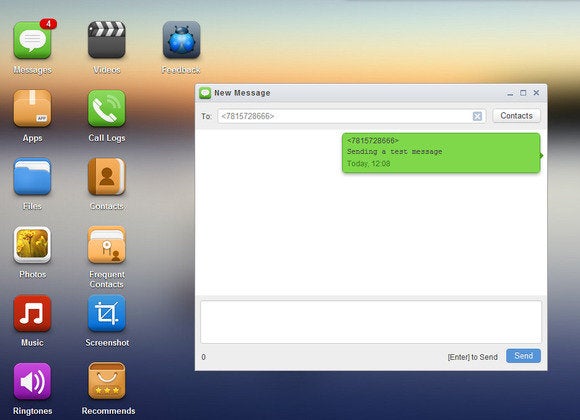580x420 pixels.
Task: Click the 'New Message' title text
Action: pos(242,93)
